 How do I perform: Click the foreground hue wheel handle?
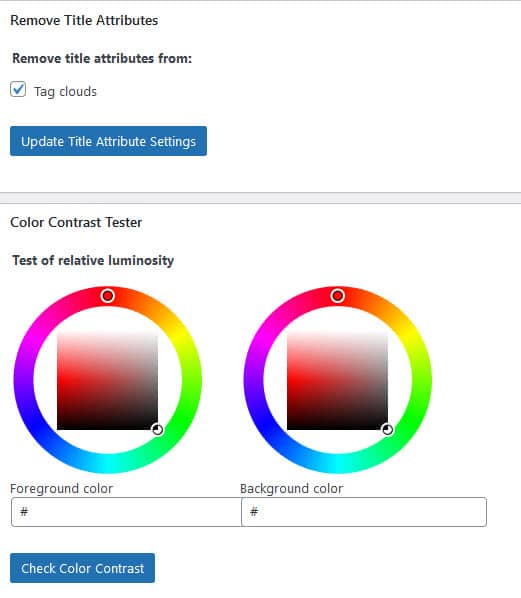[x=108, y=296]
